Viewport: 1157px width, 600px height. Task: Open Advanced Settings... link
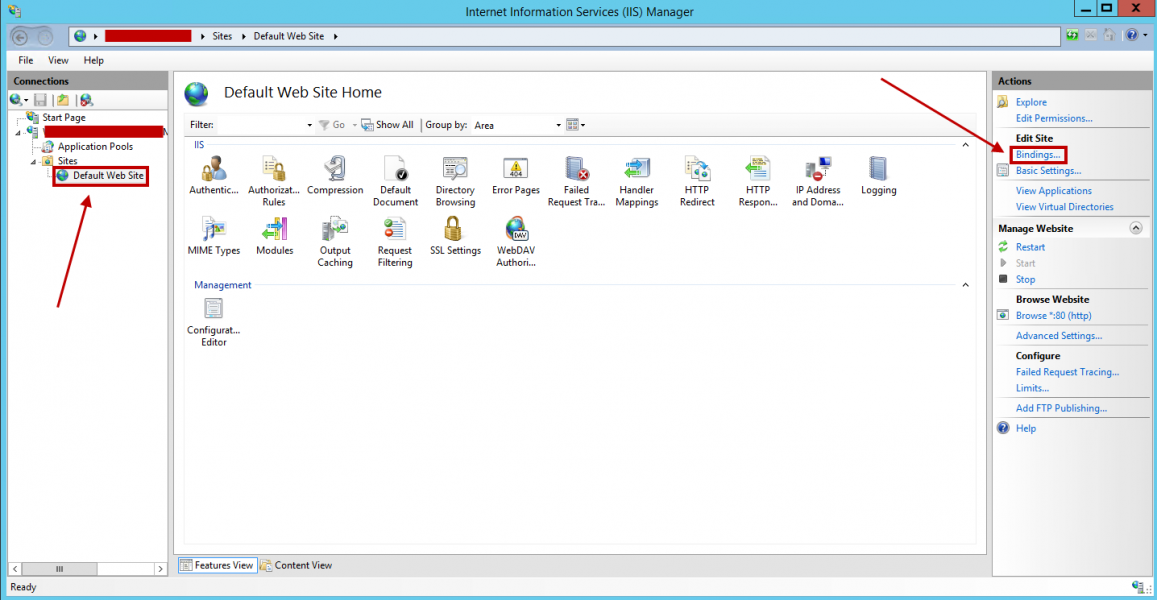(x=1059, y=336)
